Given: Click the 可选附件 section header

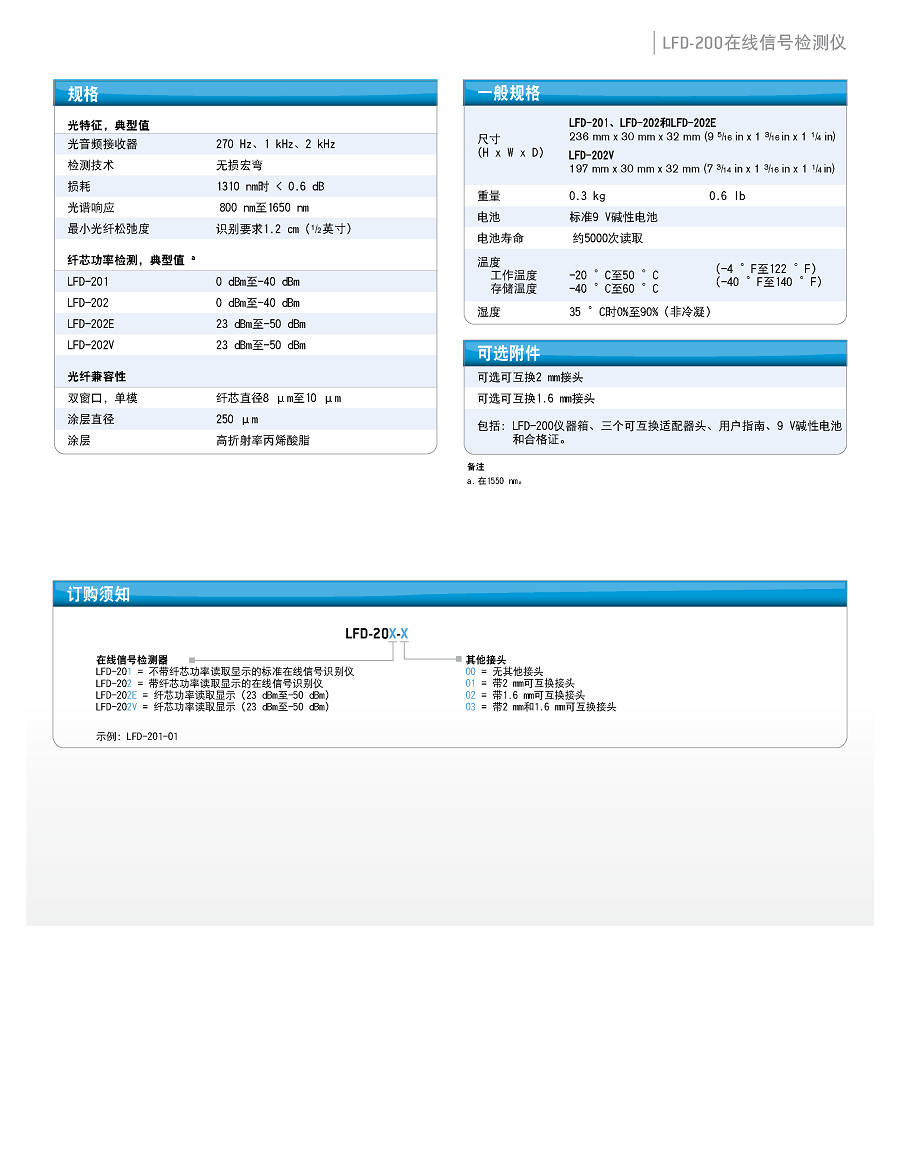Looking at the screenshot, I should (509, 353).
